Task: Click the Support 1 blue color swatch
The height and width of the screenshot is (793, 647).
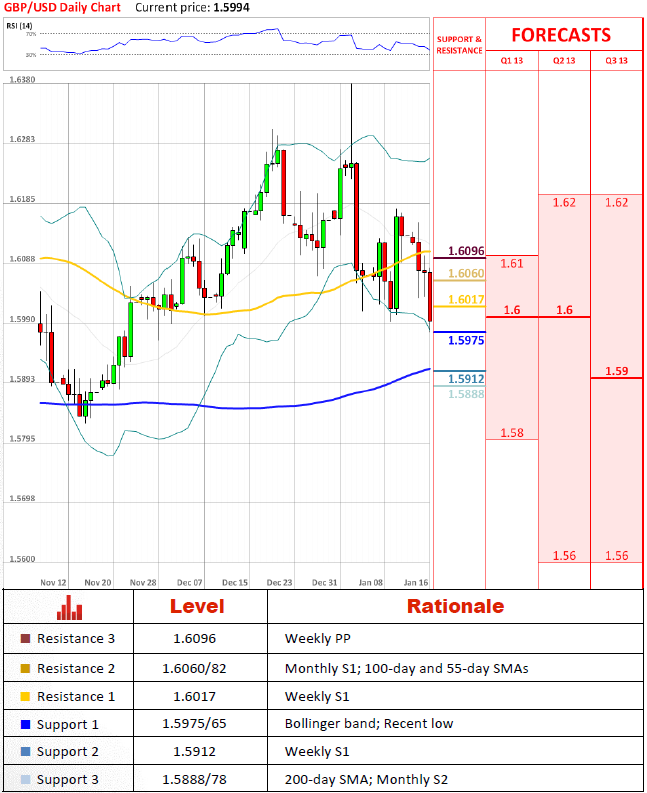Action: pyautogui.click(x=25, y=724)
